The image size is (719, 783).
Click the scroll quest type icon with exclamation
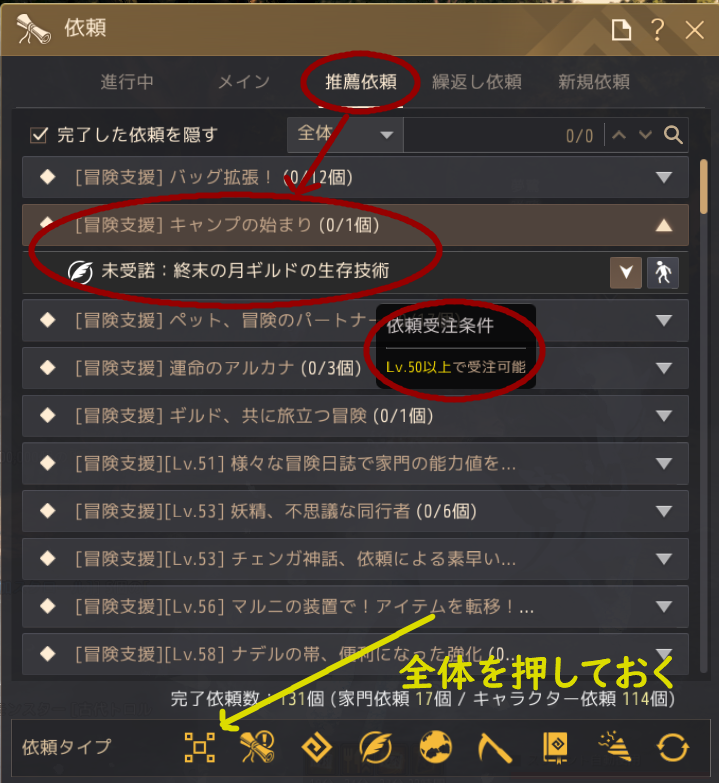(x=258, y=748)
